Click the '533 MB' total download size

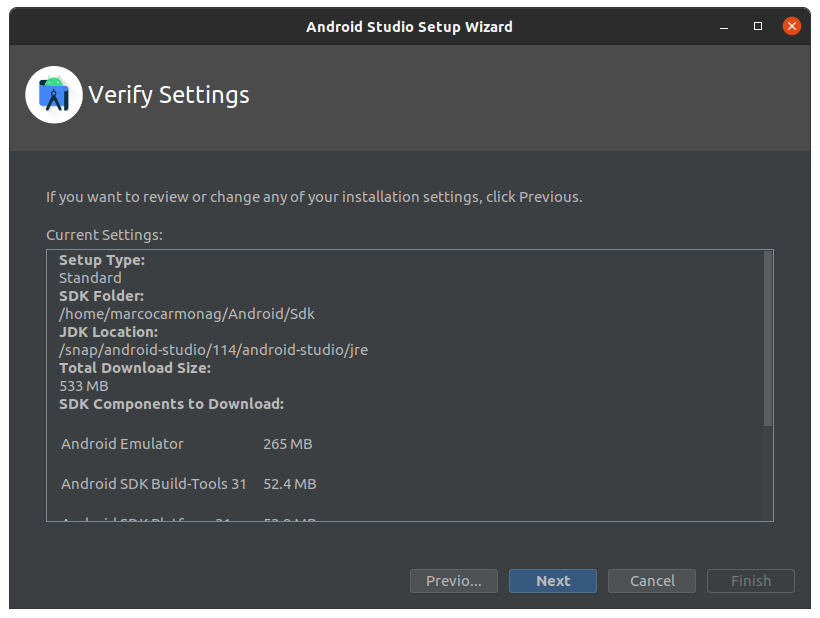(x=84, y=386)
